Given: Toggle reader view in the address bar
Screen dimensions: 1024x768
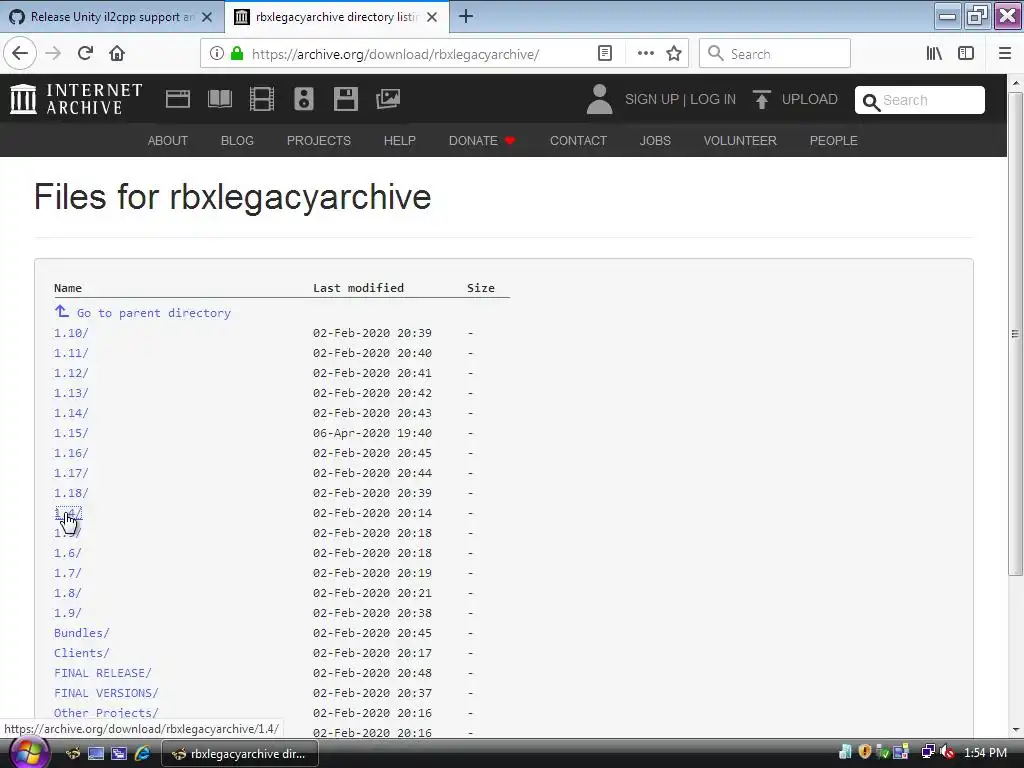Looking at the screenshot, I should (x=605, y=54).
